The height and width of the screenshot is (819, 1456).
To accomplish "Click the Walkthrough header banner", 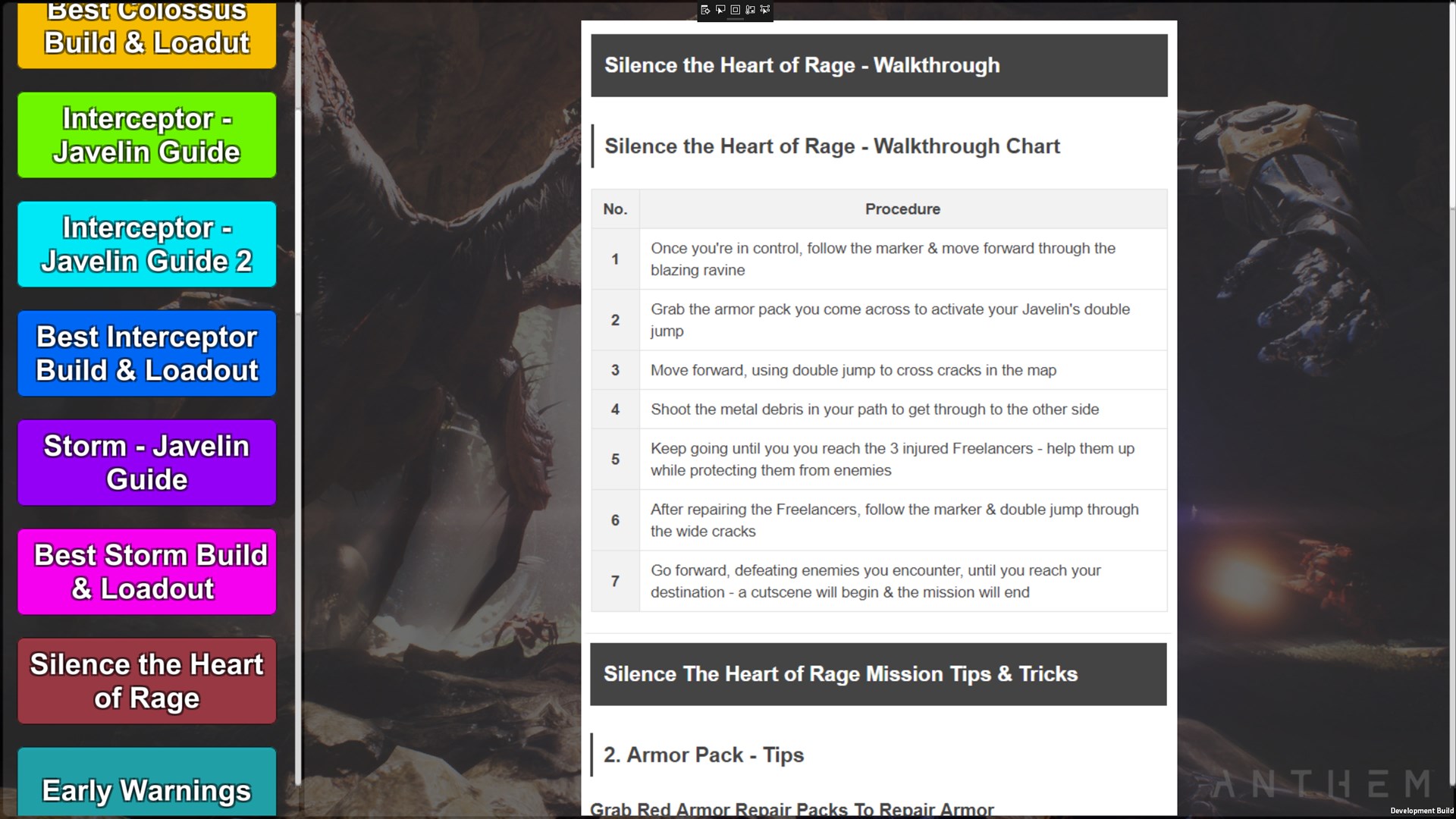I will point(878,65).
